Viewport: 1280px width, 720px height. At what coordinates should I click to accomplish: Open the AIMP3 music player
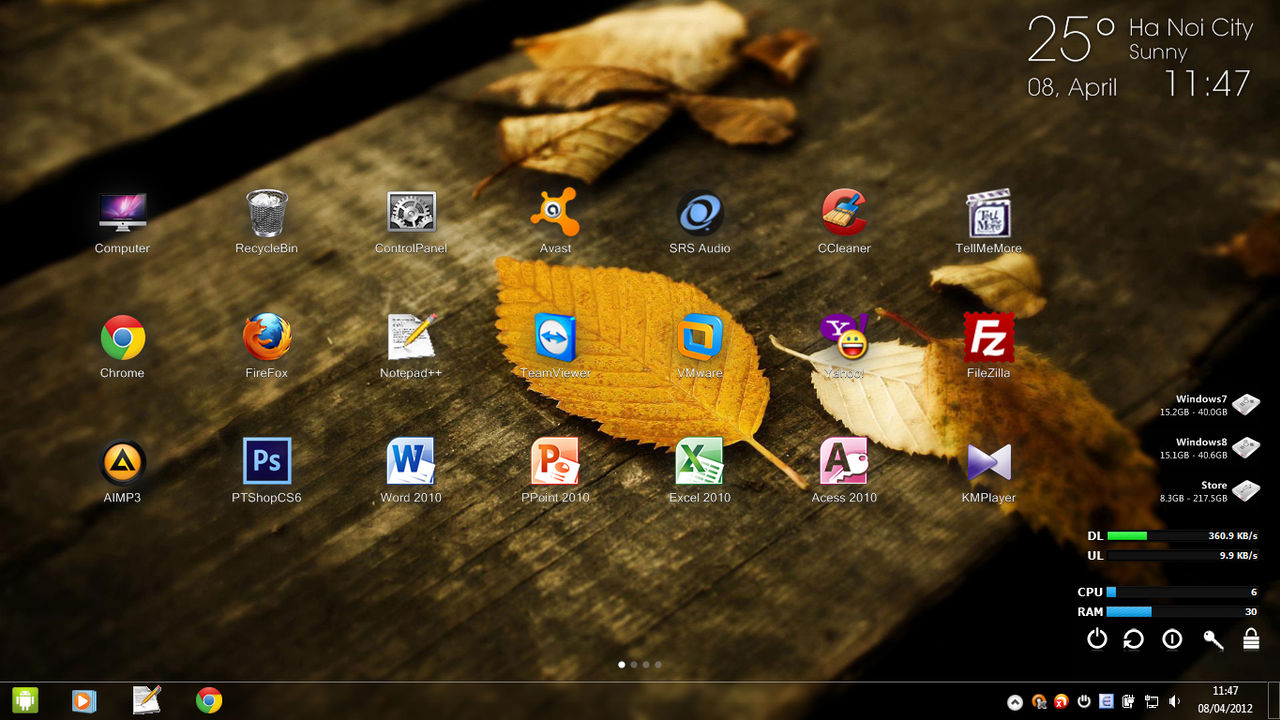pos(122,463)
